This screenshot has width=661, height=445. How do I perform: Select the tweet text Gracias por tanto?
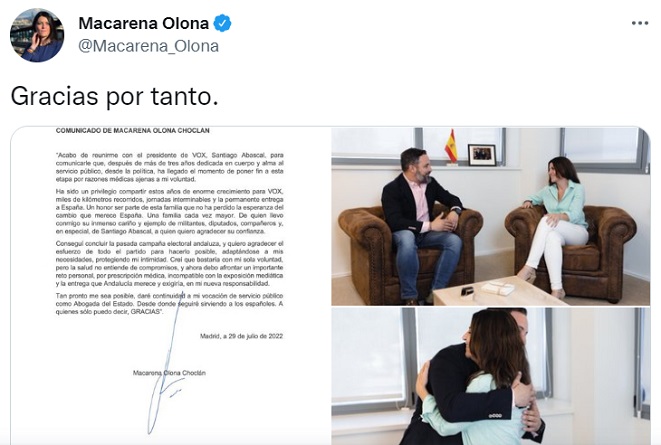click(x=114, y=96)
